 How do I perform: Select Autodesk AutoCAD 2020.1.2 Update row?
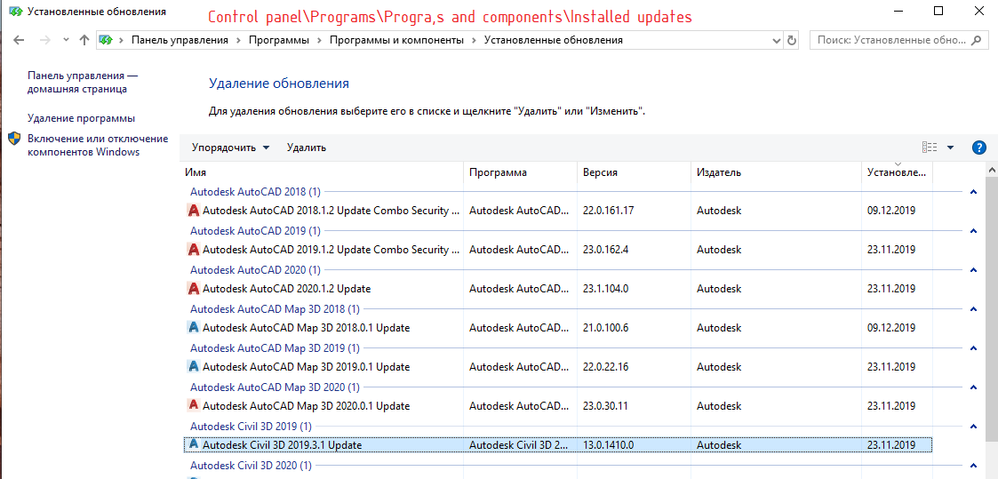[x=558, y=288]
